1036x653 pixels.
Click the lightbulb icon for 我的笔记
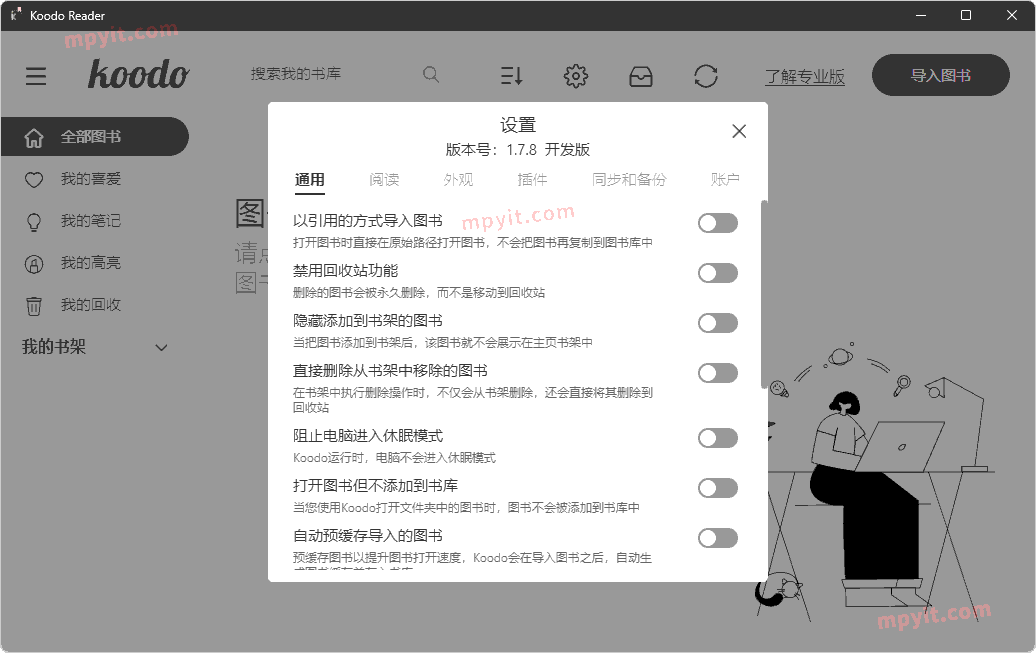pos(34,221)
